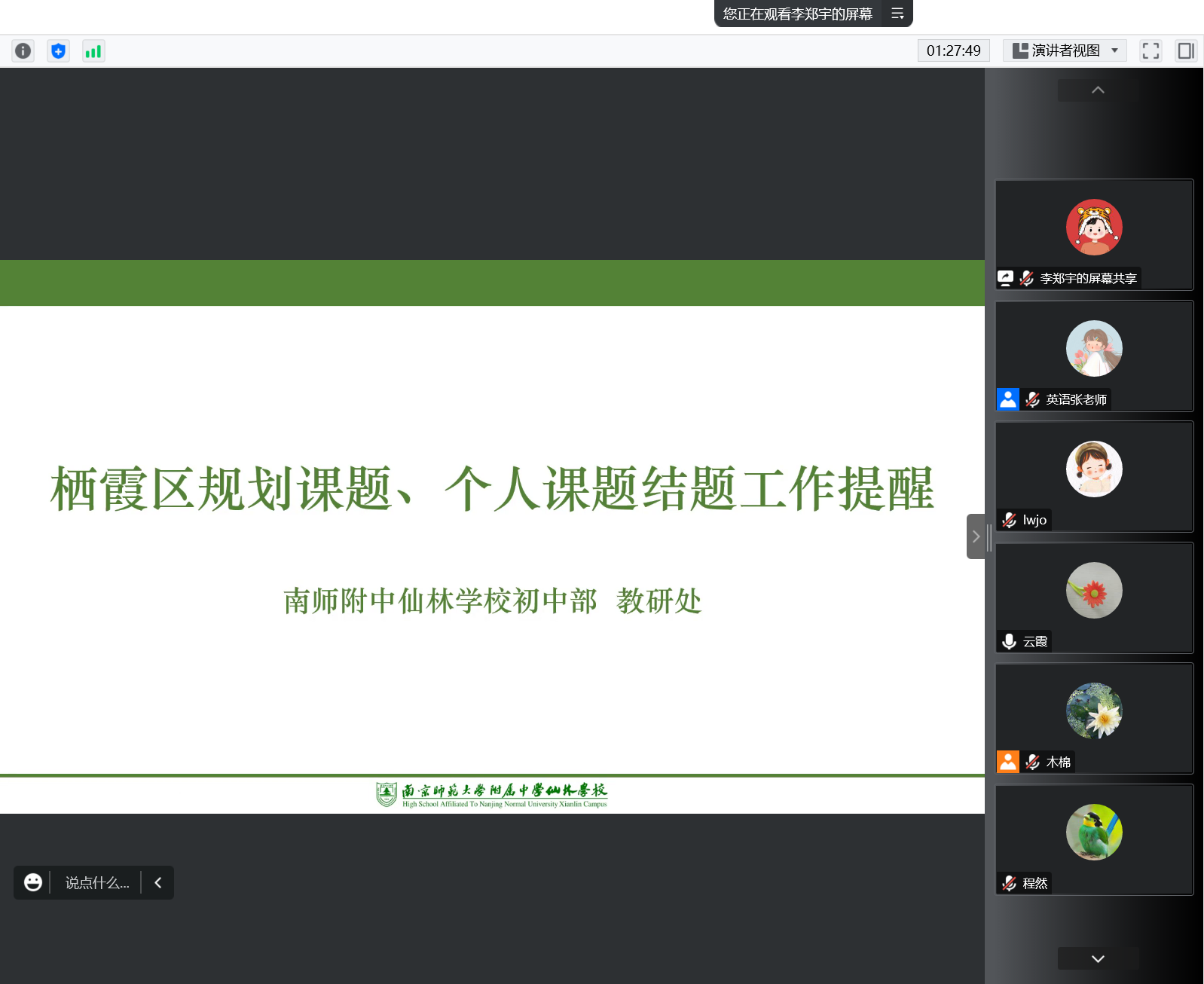Select 英语张老师 participant tile
1204x984 pixels.
1094,356
